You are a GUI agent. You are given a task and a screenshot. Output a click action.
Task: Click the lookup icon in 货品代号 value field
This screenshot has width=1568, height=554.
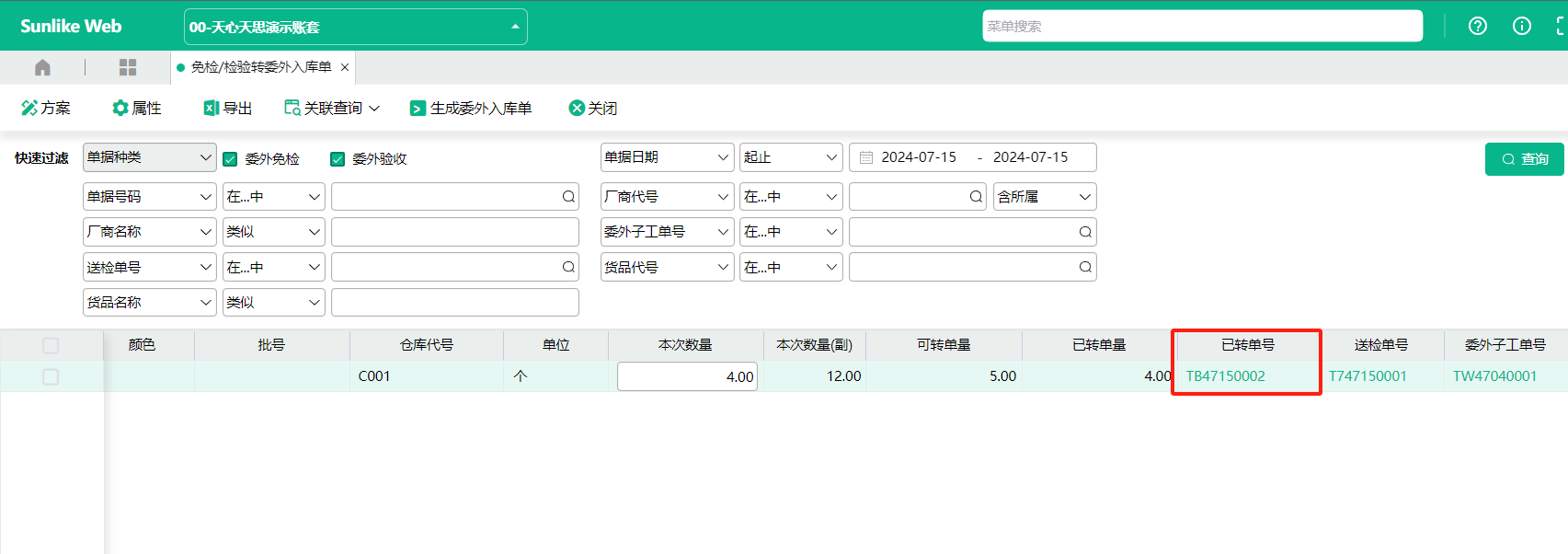1085,267
